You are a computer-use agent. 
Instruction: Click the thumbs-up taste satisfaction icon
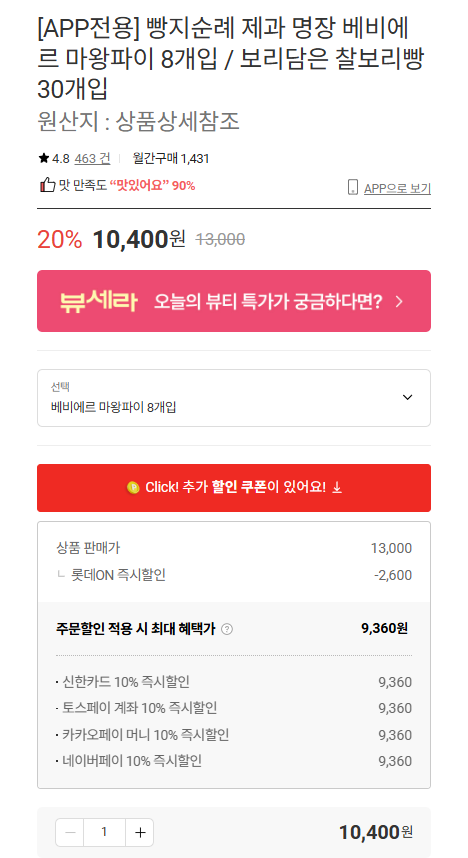(x=48, y=185)
